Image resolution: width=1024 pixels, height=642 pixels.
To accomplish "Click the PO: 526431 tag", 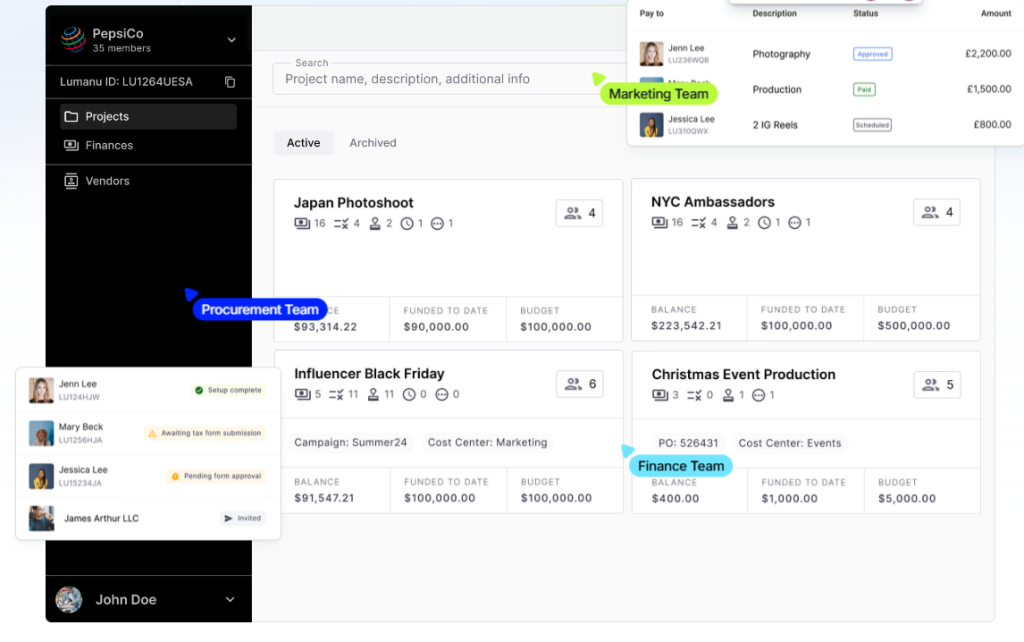I will coord(688,443).
